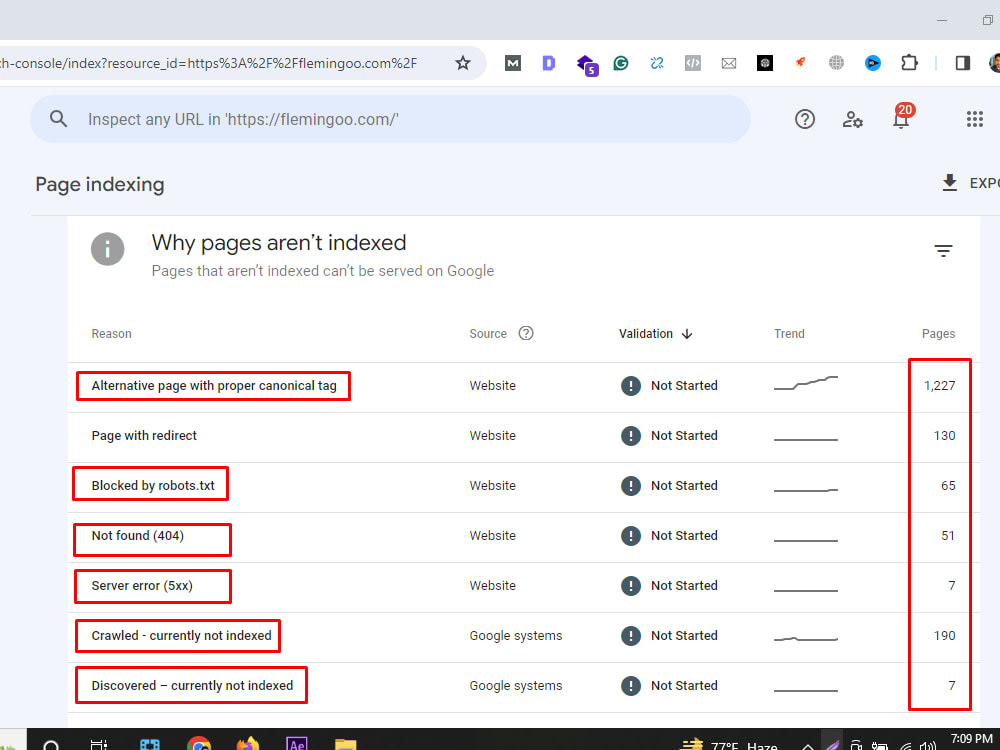Image resolution: width=1000 pixels, height=750 pixels.
Task: Click 'Google systems' in the Crawled row
Action: tap(516, 635)
